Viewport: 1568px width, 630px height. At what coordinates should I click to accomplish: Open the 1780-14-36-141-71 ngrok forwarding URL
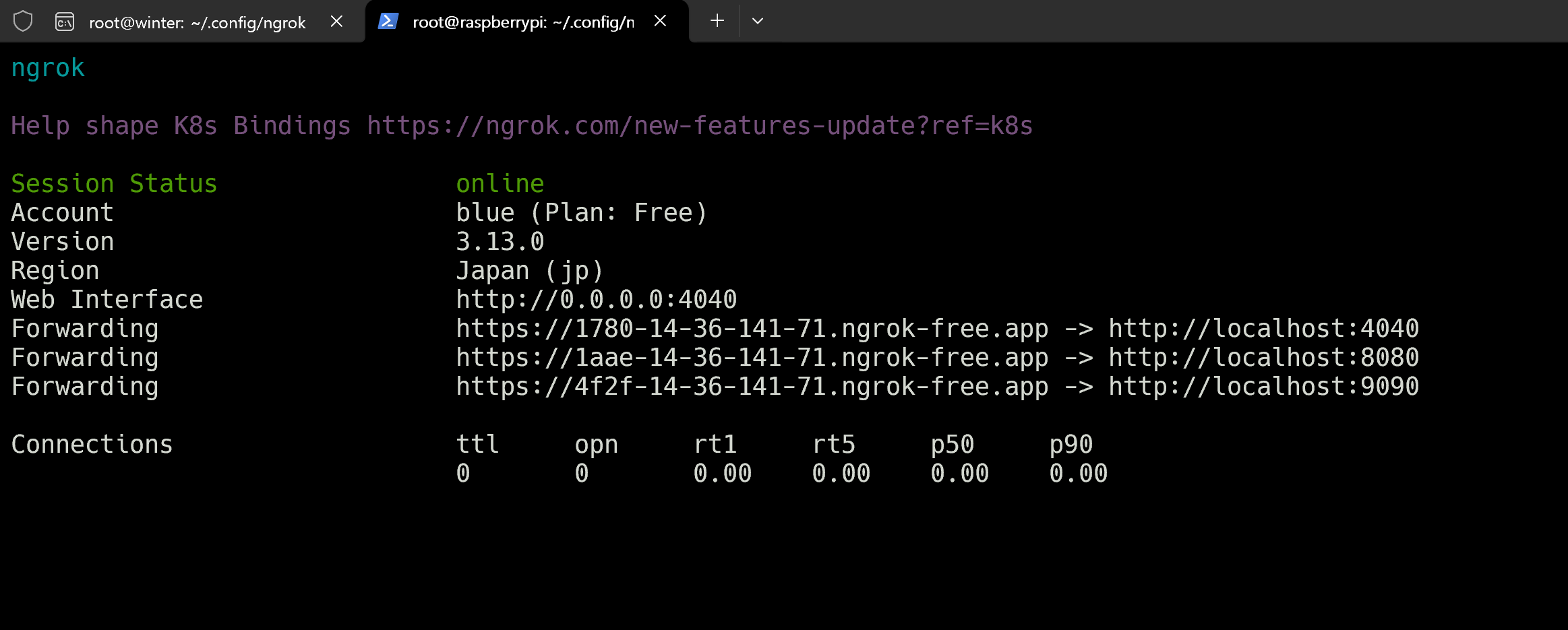coord(752,328)
